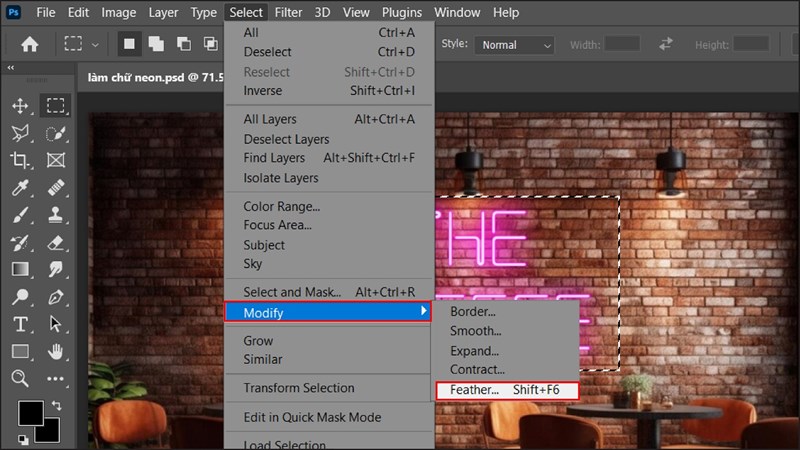Screen dimensions: 800x450
Task: Reset default foreground and background colors
Action: coord(23,439)
